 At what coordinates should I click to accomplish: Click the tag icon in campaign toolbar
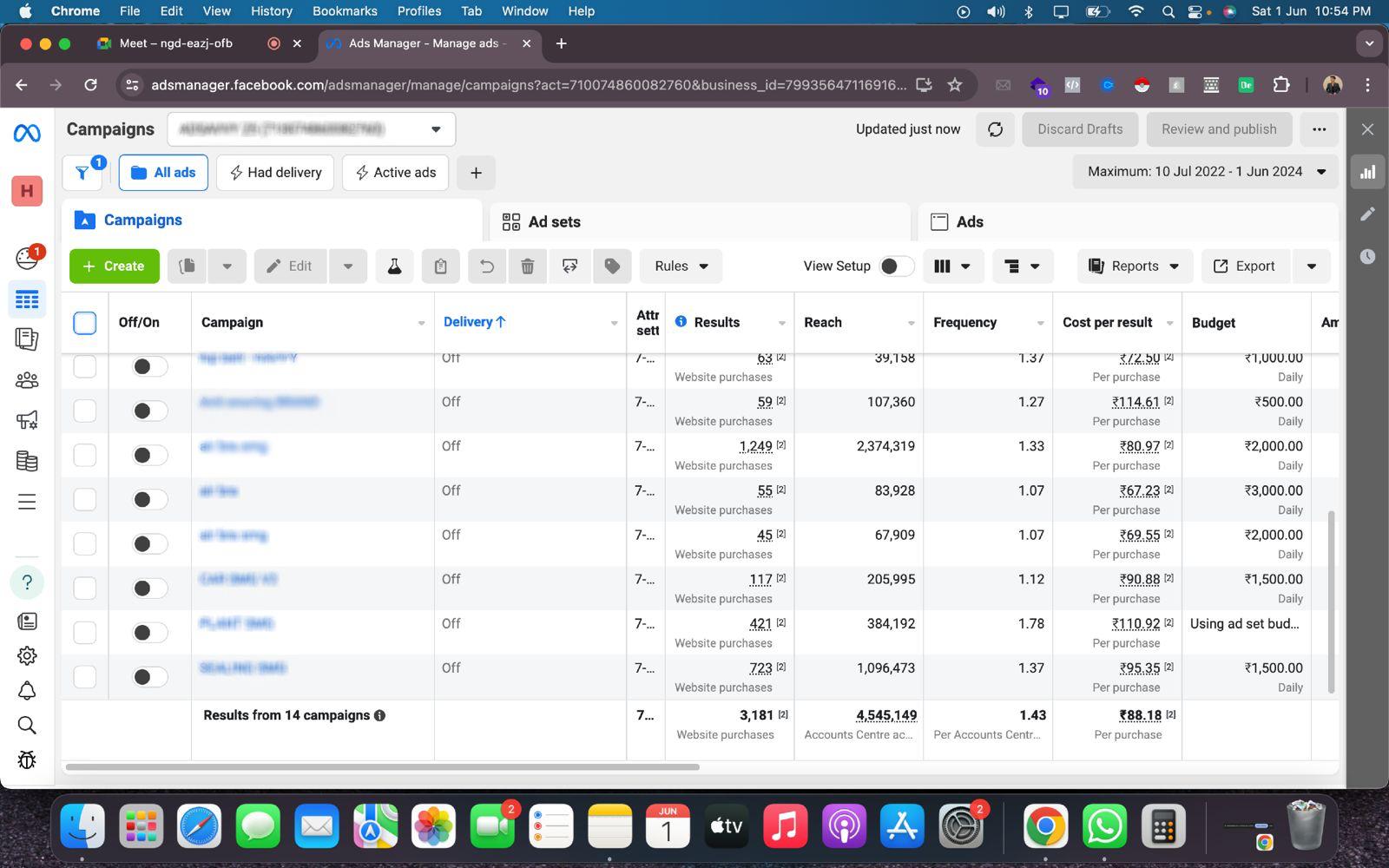pyautogui.click(x=612, y=266)
